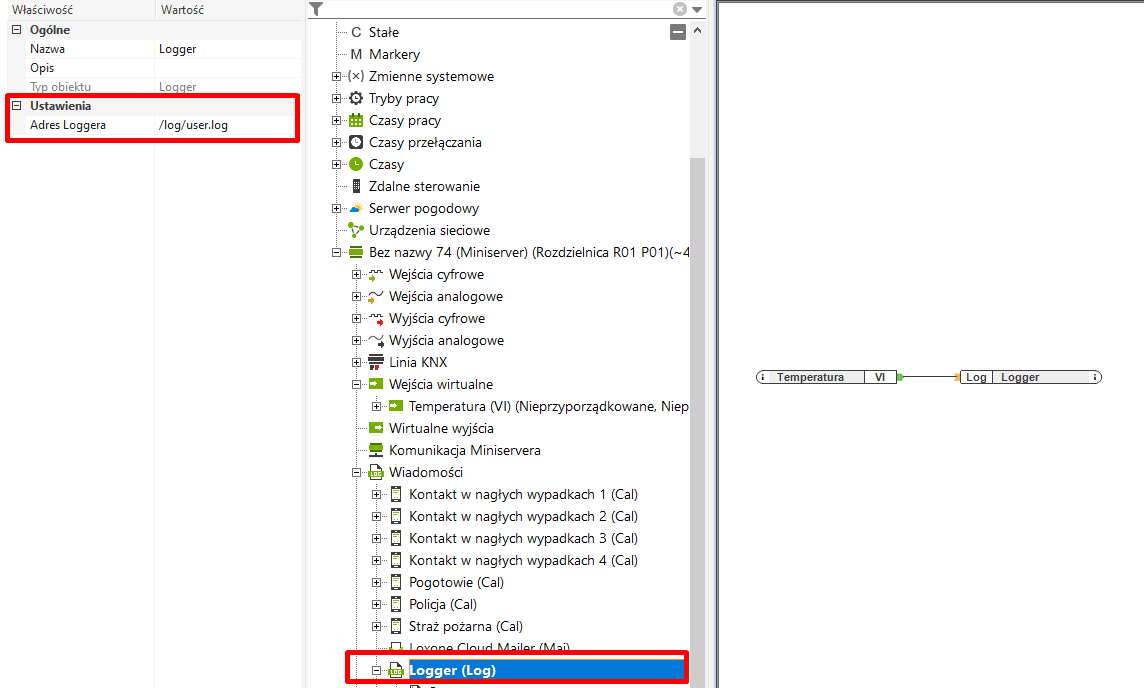1144x688 pixels.
Task: Clear the search field with X icon
Action: pos(680,9)
